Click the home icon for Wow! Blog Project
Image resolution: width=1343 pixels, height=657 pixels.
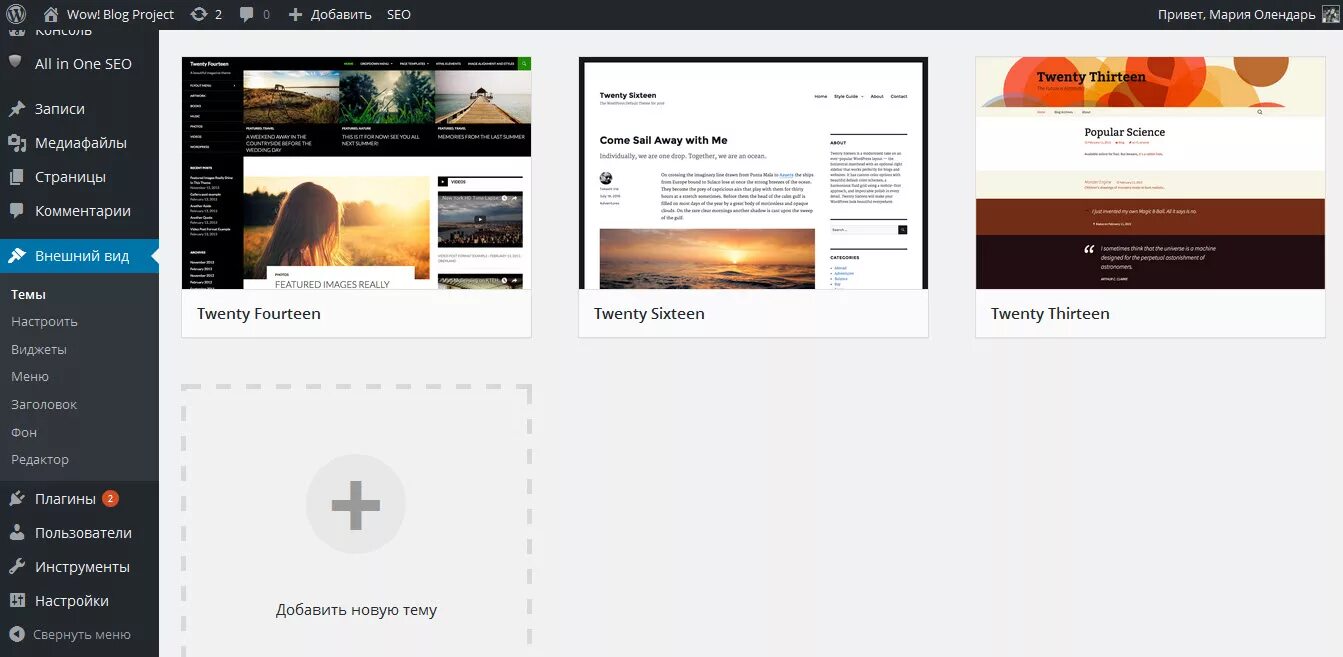[51, 14]
